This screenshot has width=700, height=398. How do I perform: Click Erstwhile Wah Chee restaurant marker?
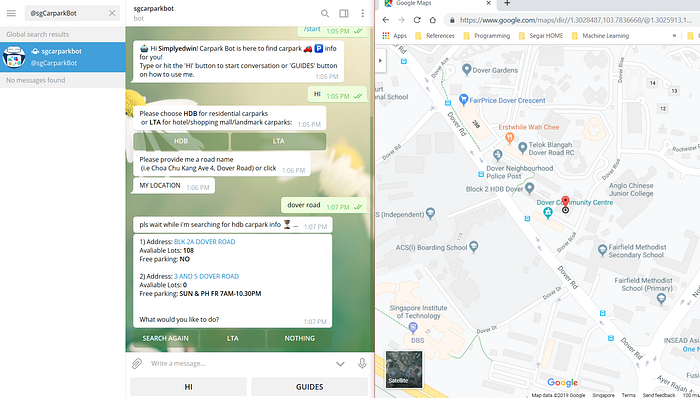(x=509, y=138)
